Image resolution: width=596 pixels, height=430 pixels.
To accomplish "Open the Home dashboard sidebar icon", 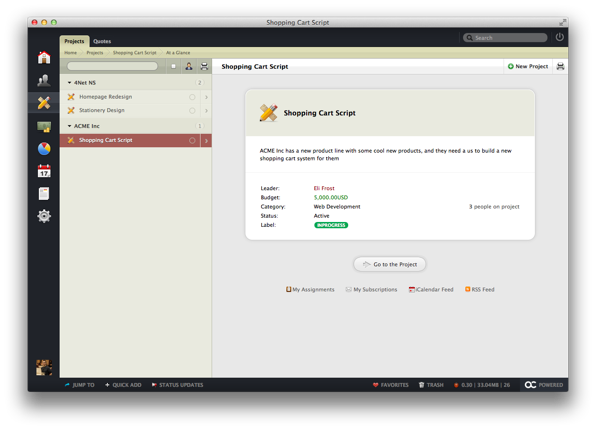I will 44,58.
